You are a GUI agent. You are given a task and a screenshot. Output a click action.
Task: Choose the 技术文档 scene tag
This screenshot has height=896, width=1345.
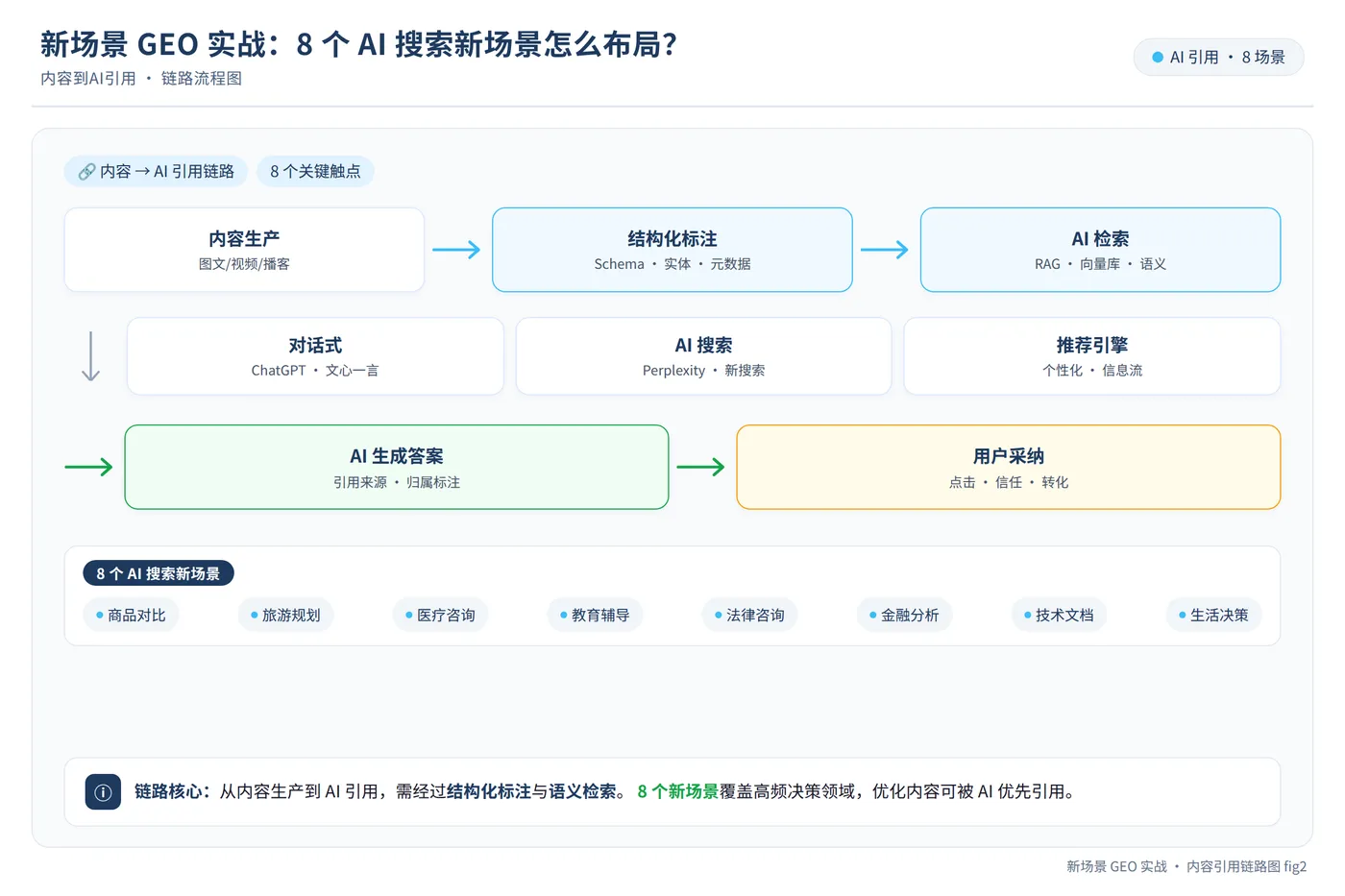pyautogui.click(x=1059, y=616)
